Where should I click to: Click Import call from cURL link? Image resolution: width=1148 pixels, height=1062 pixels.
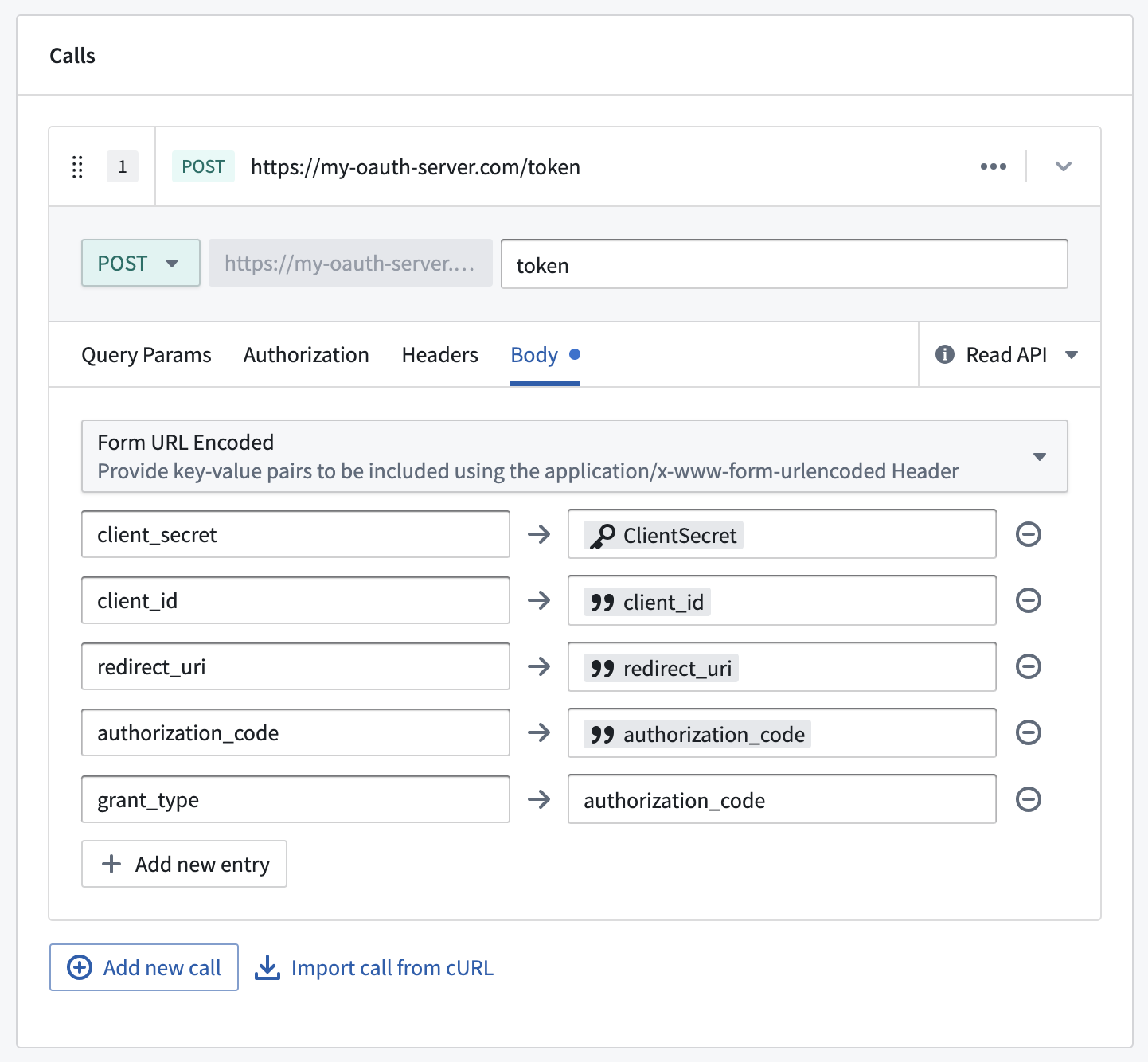[374, 967]
